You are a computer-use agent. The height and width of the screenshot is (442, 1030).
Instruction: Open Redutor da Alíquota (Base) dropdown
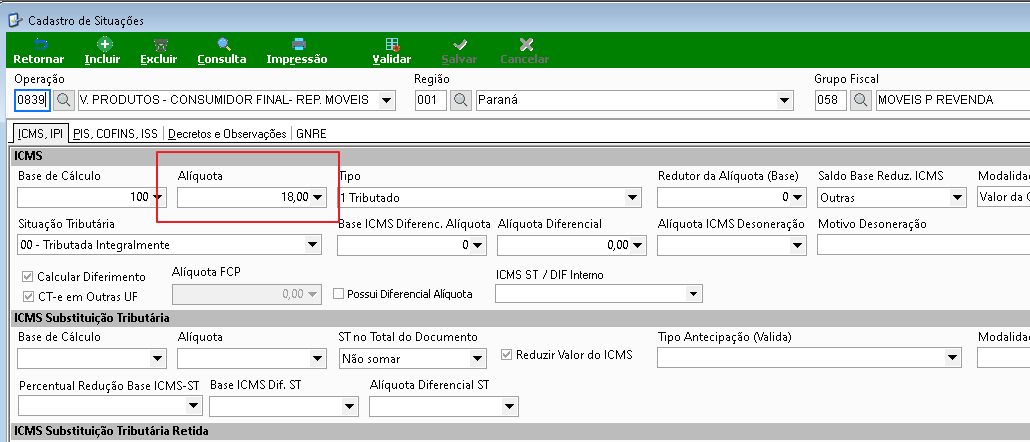(798, 197)
